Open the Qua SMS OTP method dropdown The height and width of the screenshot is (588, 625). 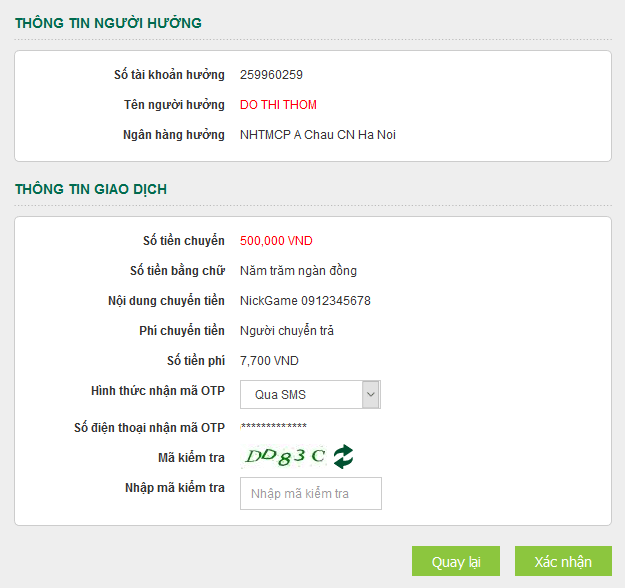coord(310,395)
